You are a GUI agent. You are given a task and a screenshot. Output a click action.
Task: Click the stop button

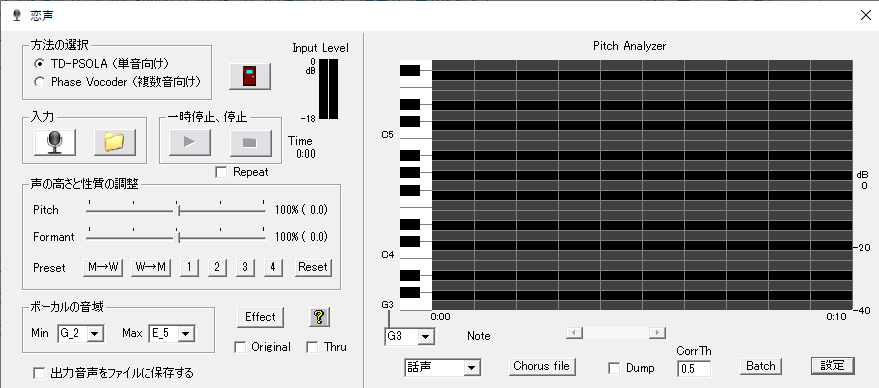coord(251,142)
